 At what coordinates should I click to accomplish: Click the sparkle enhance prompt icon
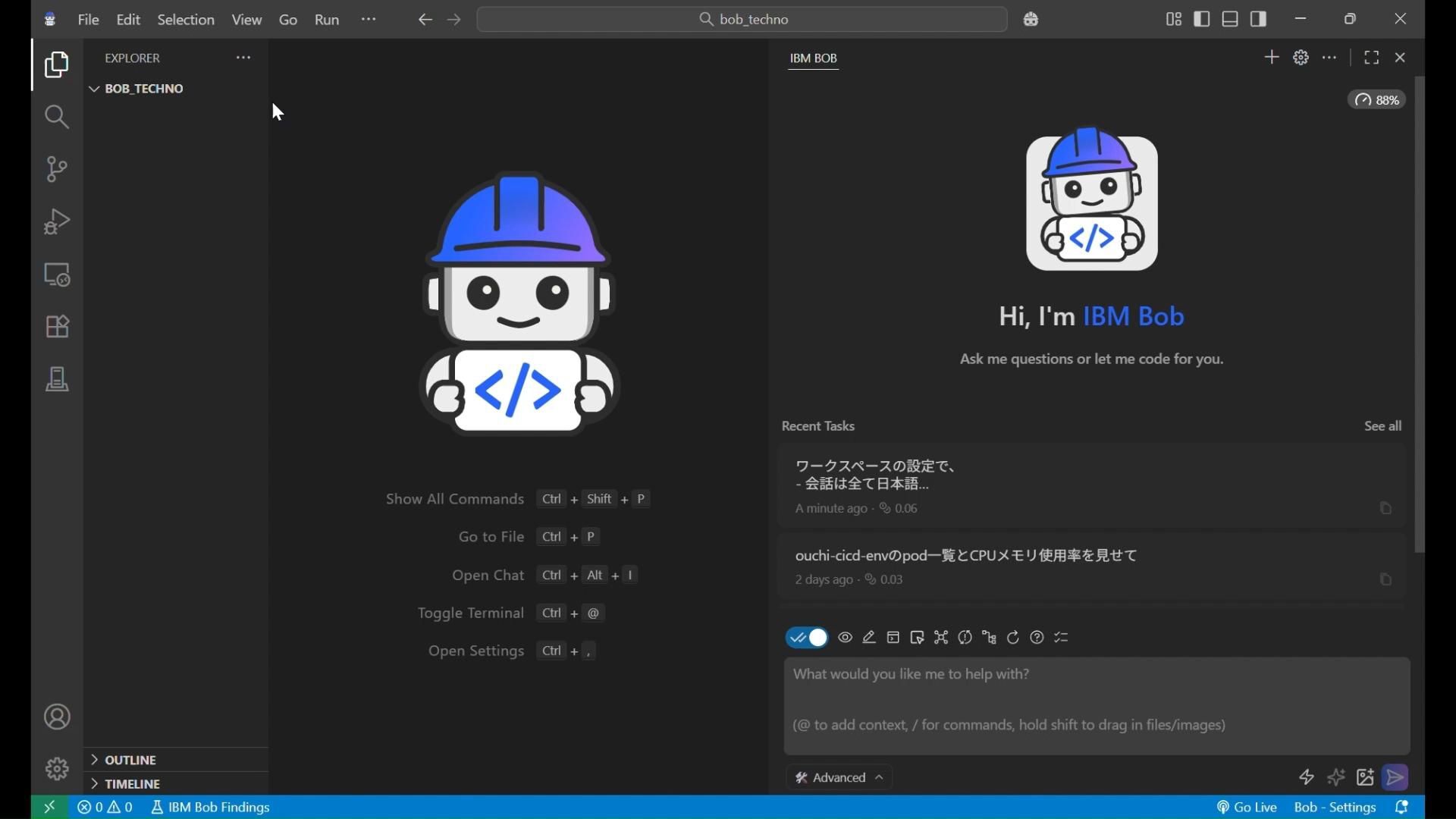(1335, 777)
